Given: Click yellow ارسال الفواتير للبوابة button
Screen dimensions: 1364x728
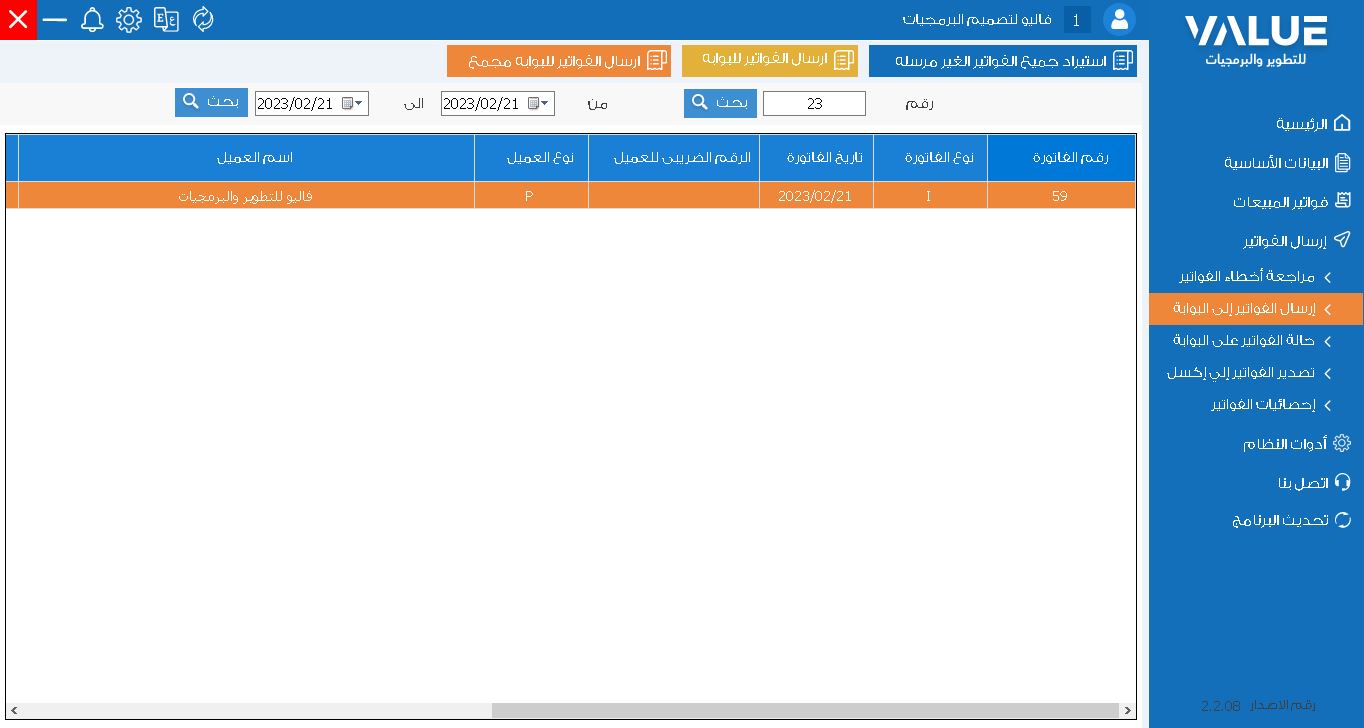Looking at the screenshot, I should (770, 60).
